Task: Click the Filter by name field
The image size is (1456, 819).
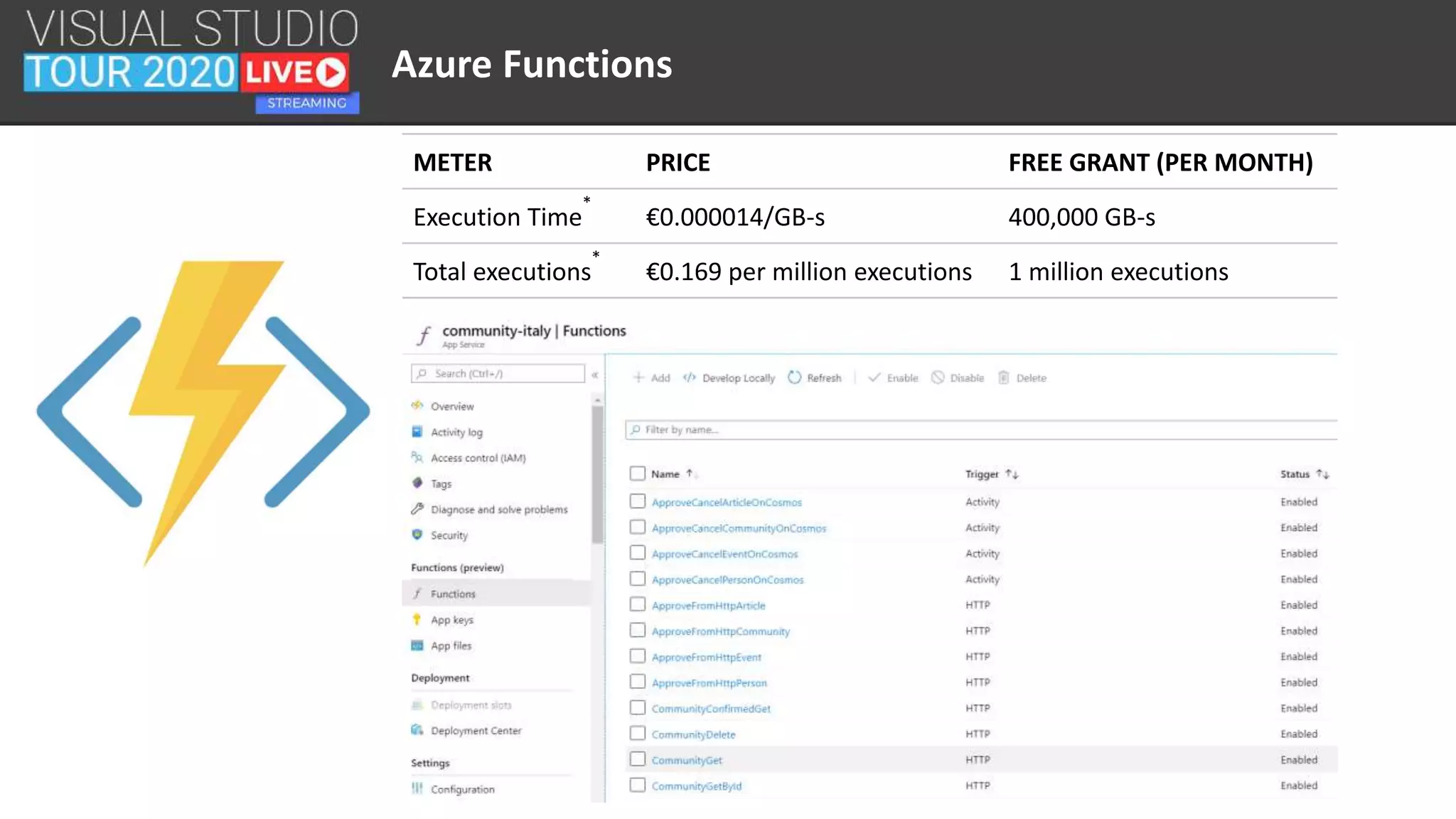Action: [x=981, y=429]
